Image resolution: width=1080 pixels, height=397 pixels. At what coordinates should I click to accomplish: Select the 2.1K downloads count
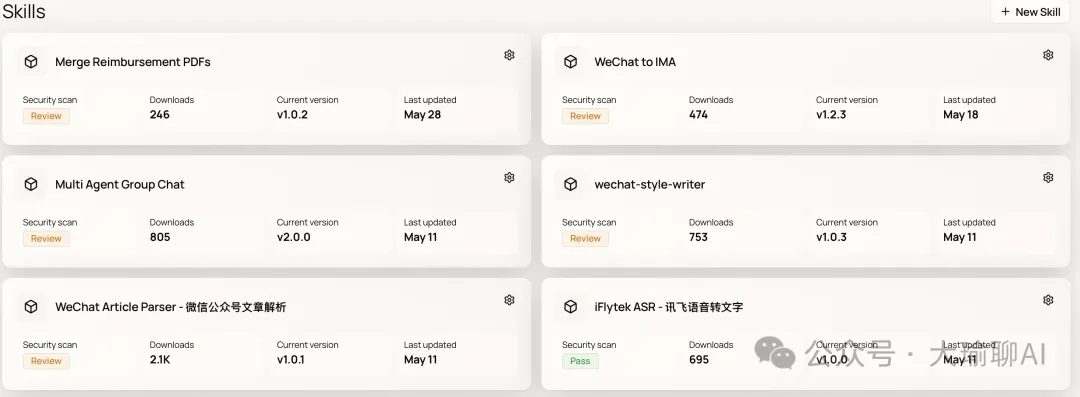pyautogui.click(x=160, y=359)
